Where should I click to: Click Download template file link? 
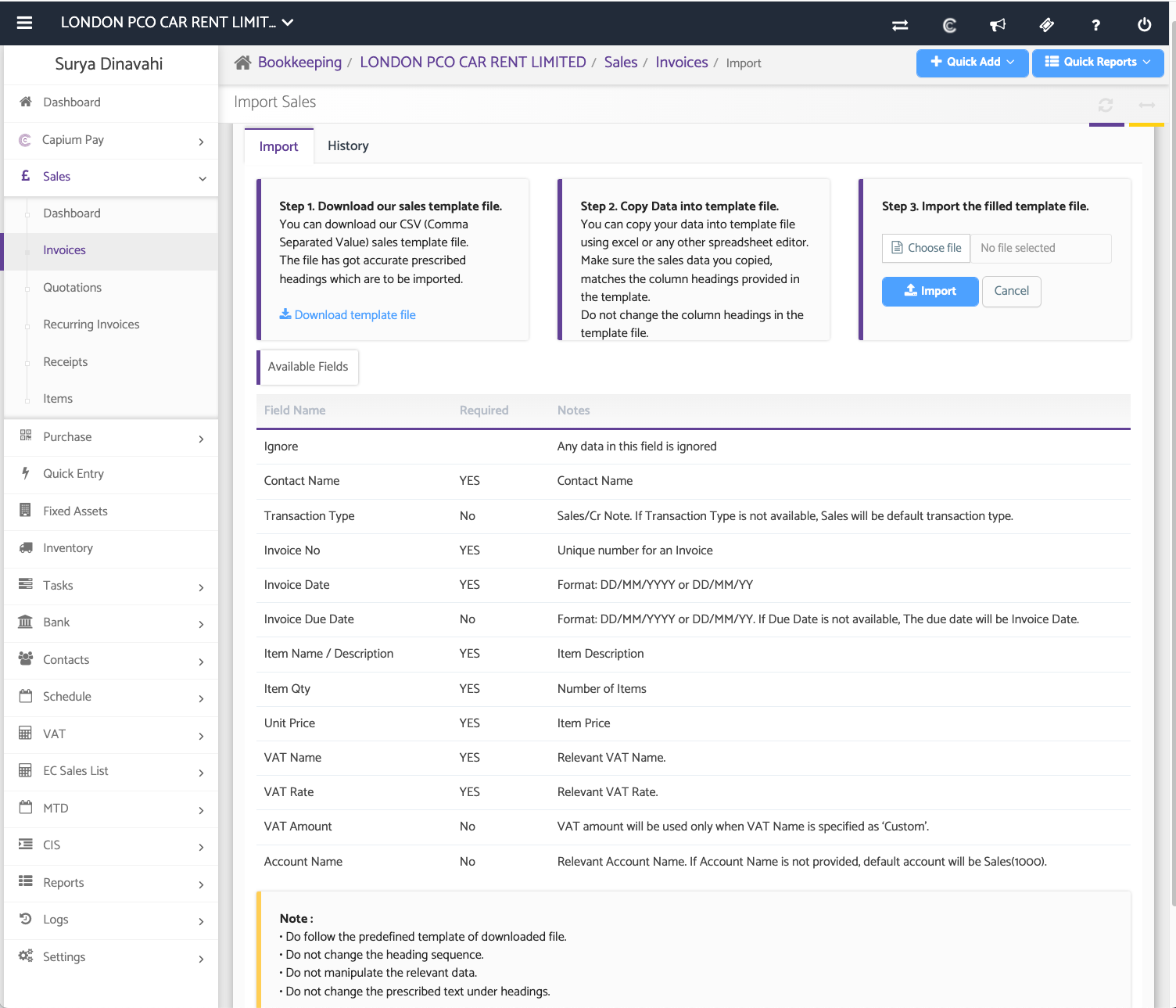(348, 314)
